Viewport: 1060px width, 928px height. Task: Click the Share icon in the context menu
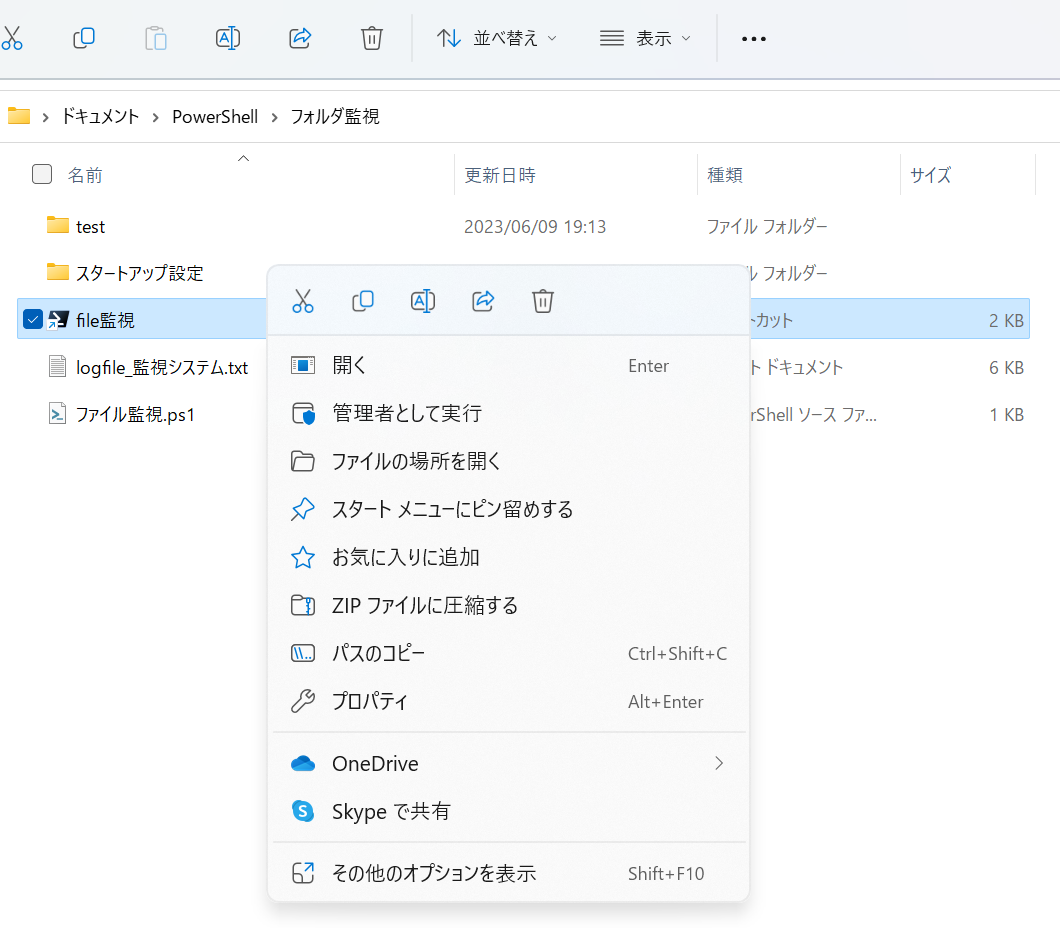[483, 301]
